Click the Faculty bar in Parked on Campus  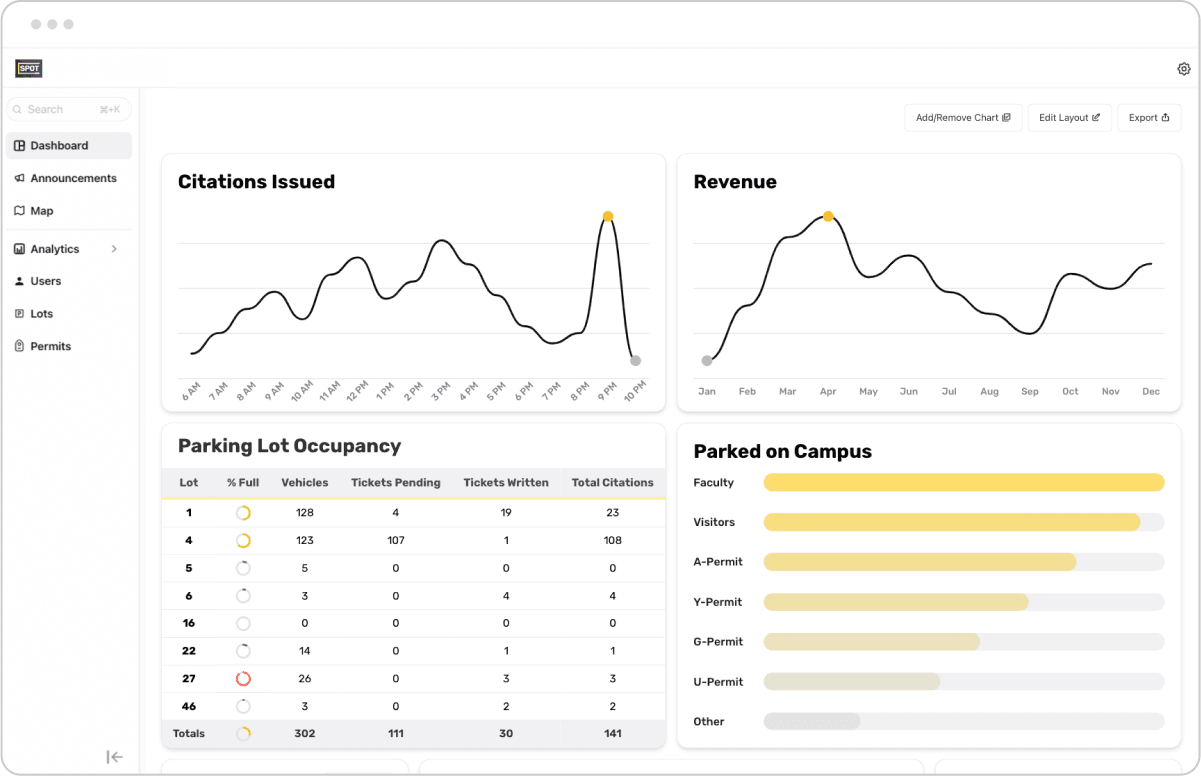pos(963,482)
